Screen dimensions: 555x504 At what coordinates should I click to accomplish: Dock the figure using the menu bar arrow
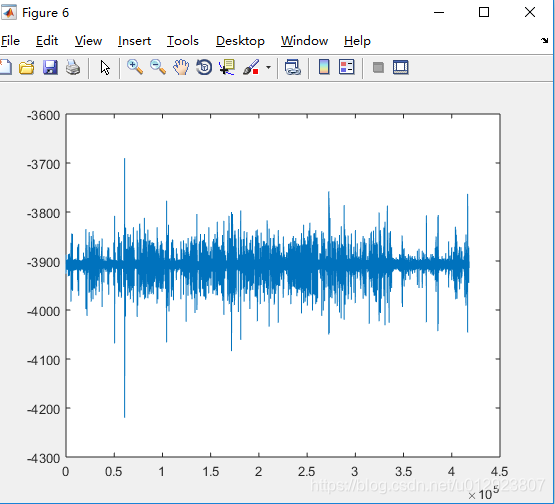click(x=544, y=40)
